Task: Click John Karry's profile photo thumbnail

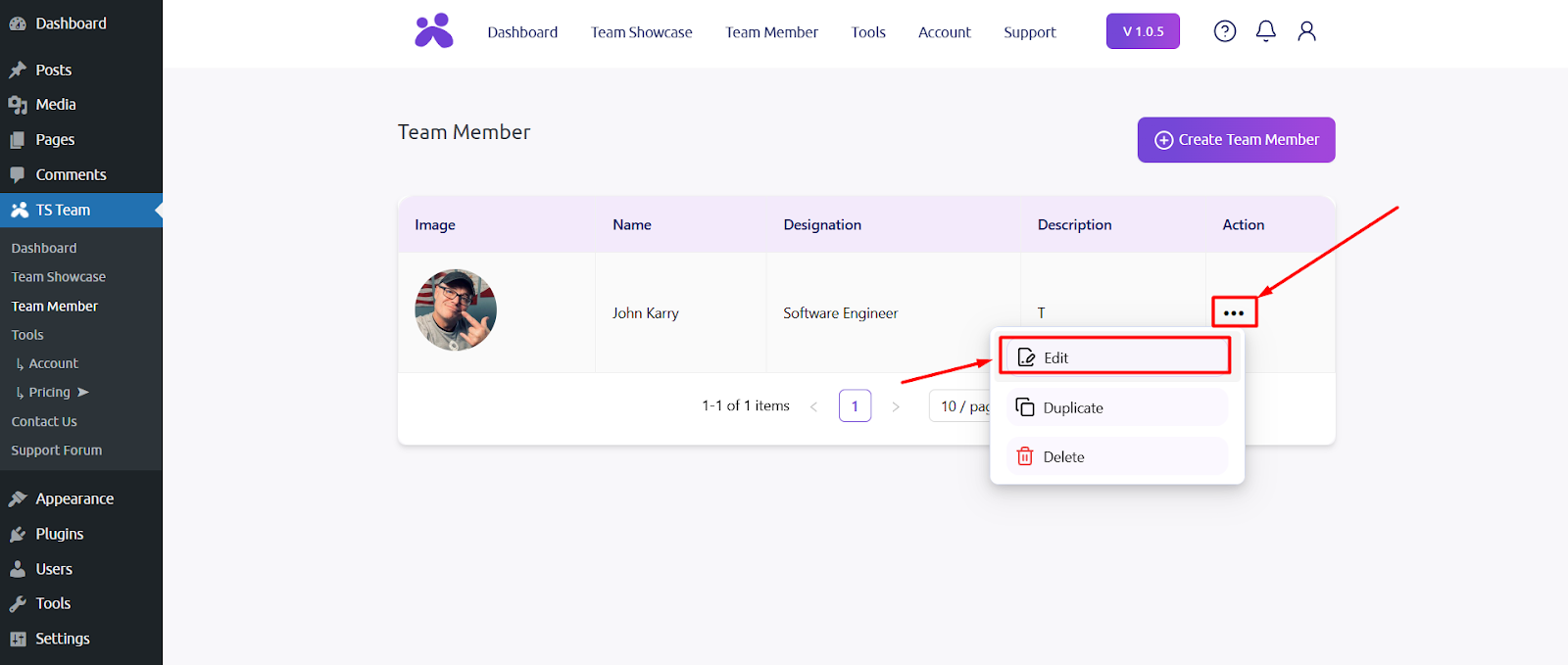Action: point(456,310)
